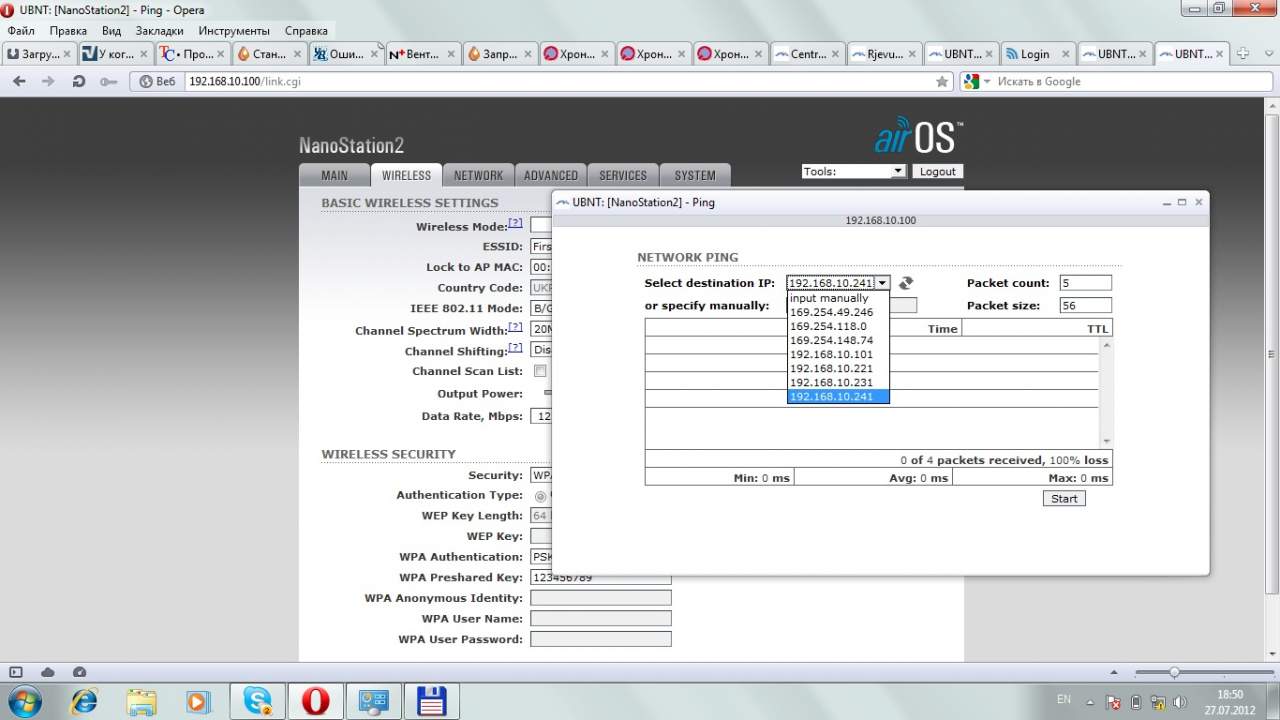
Task: Open the Закладки menu
Action: coord(159,31)
